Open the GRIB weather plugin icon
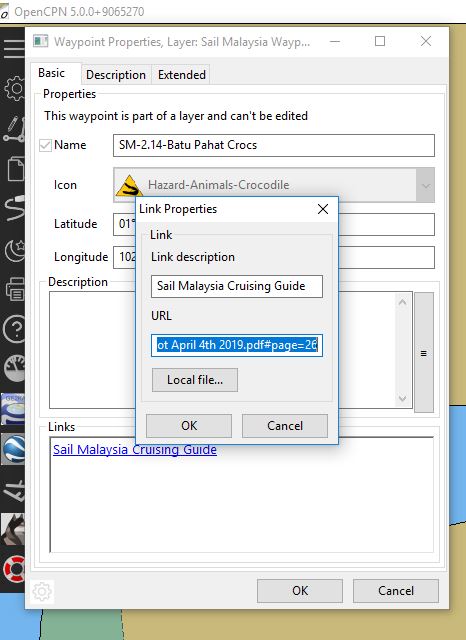Screen dimensions: 466x640 click(x=13, y=409)
